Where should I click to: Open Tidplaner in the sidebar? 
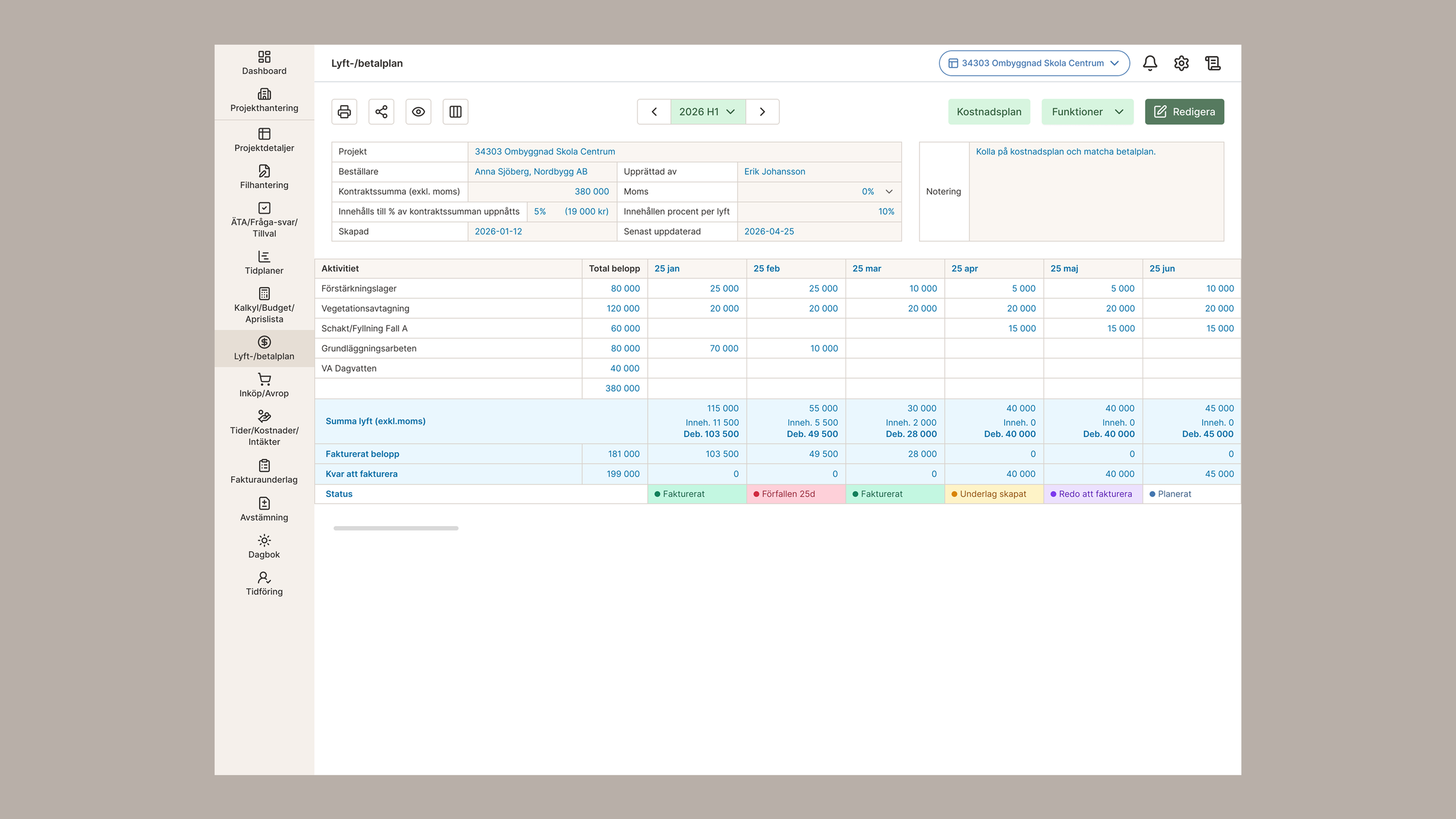point(264,263)
